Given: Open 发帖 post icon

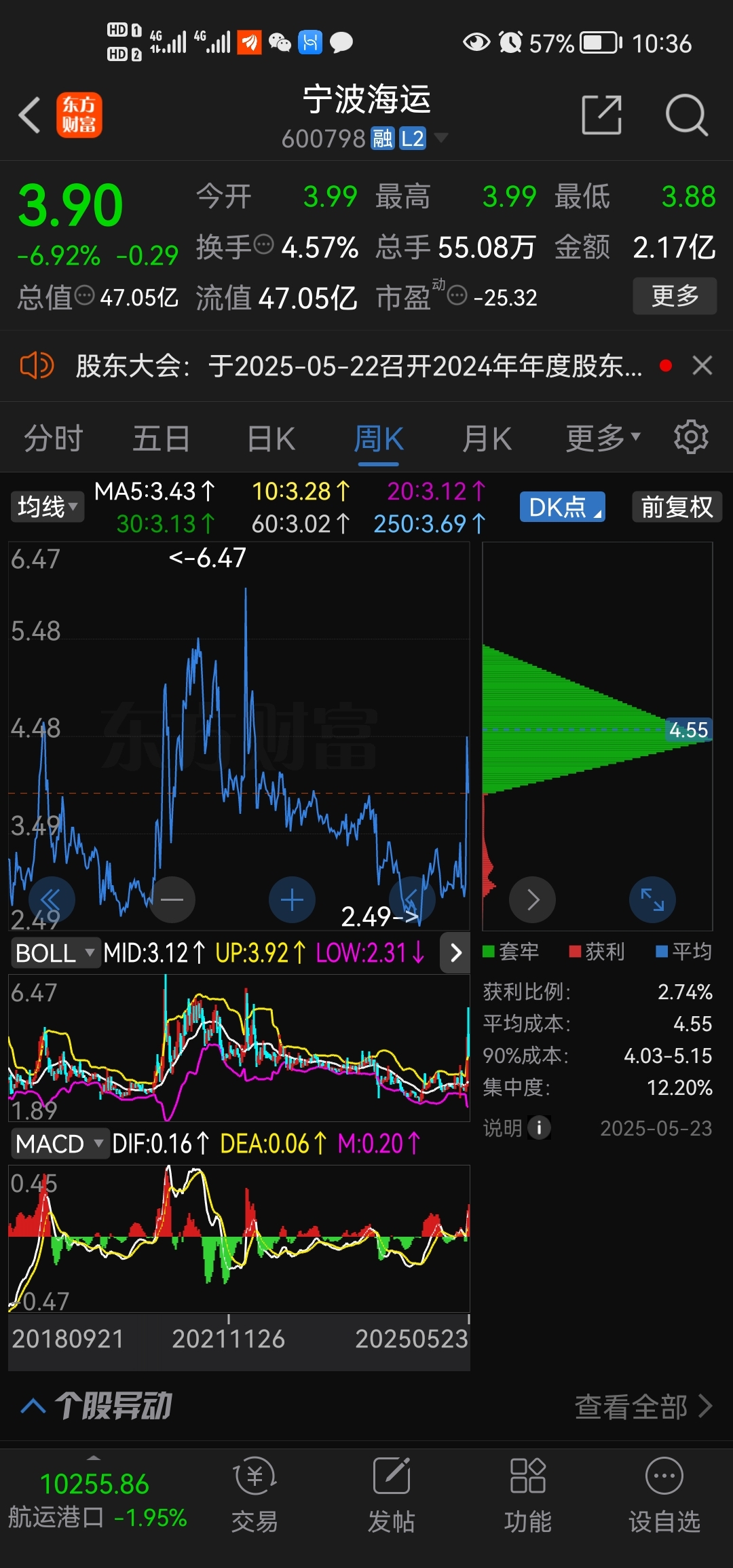Looking at the screenshot, I should point(391,1495).
